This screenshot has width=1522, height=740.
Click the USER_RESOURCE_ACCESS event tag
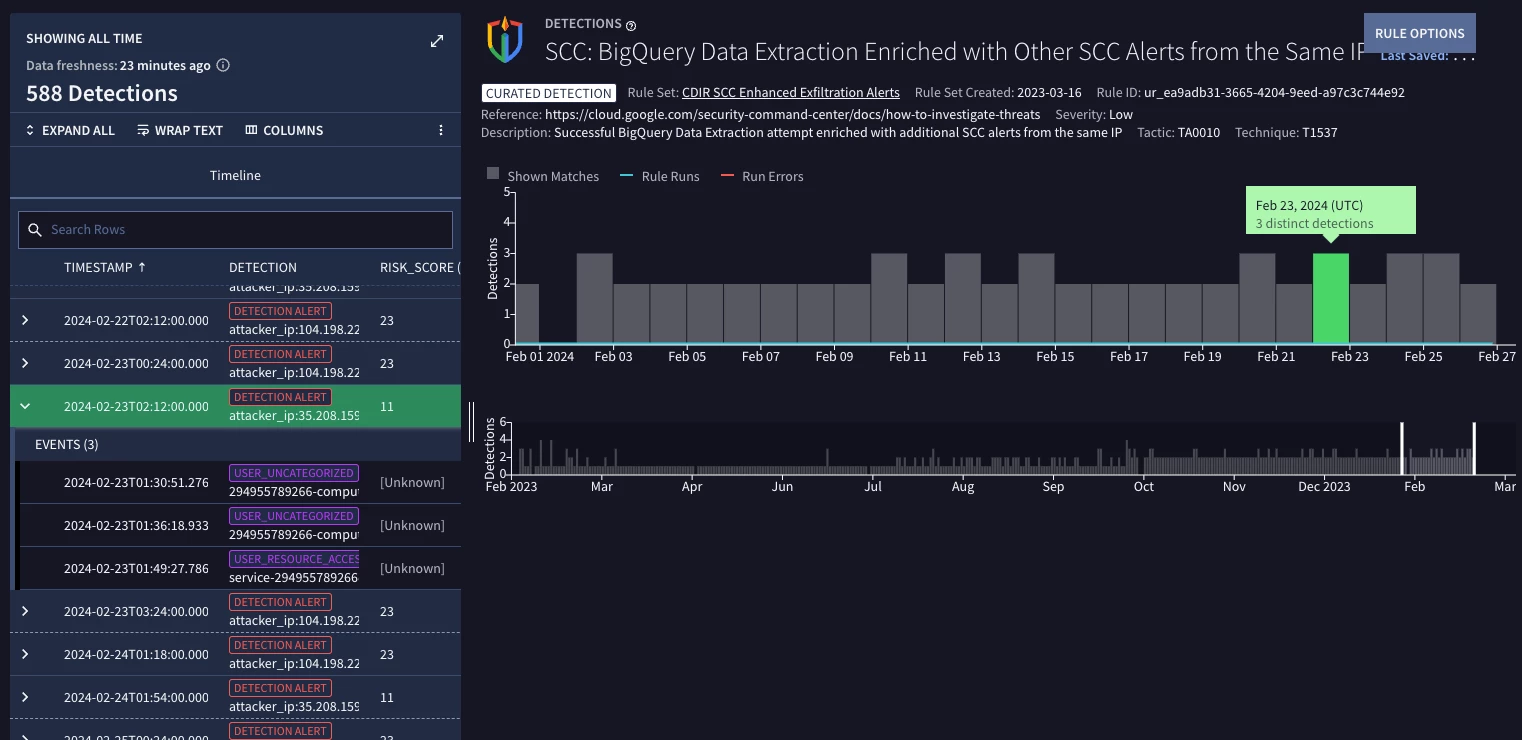[294, 559]
